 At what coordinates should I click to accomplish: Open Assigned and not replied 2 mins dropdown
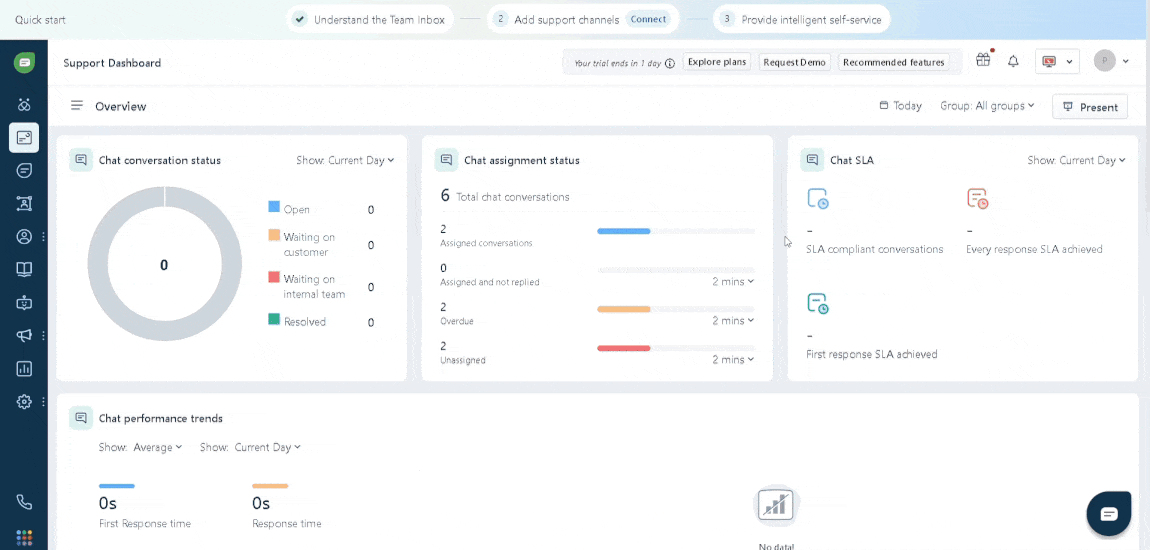pyautogui.click(x=733, y=282)
